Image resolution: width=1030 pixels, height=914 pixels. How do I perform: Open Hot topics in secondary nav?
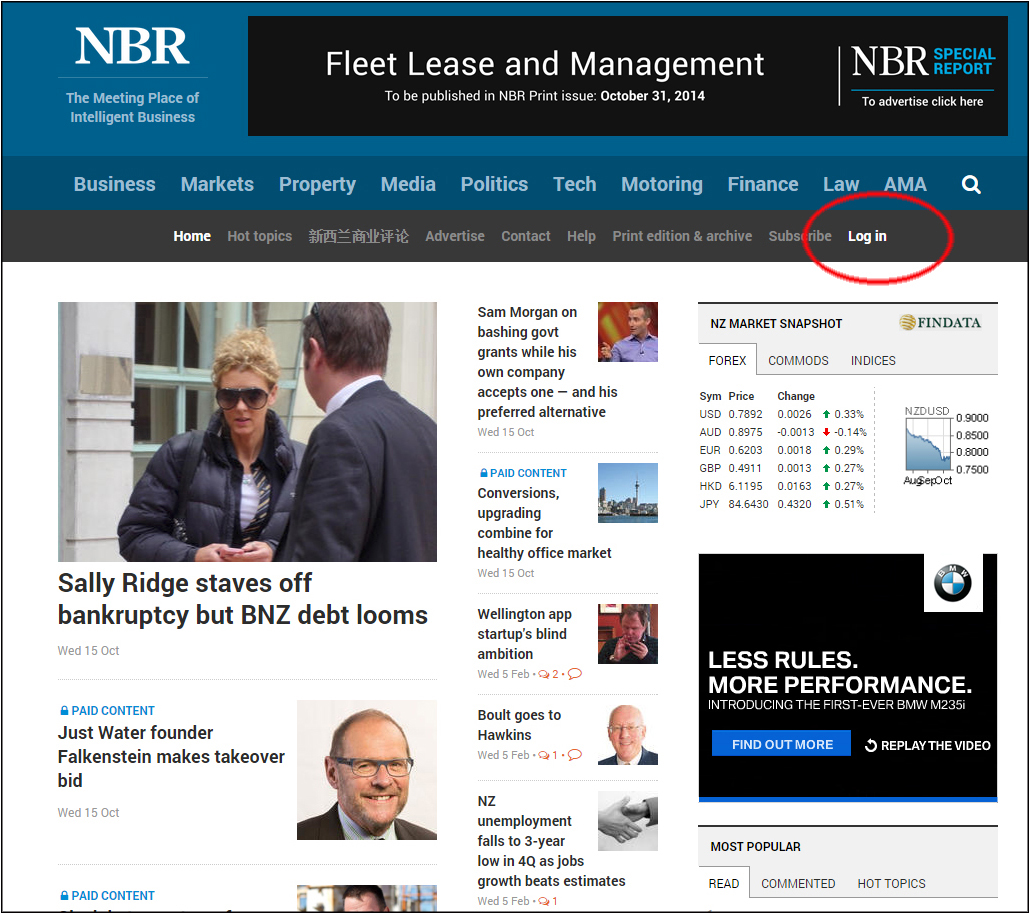259,236
